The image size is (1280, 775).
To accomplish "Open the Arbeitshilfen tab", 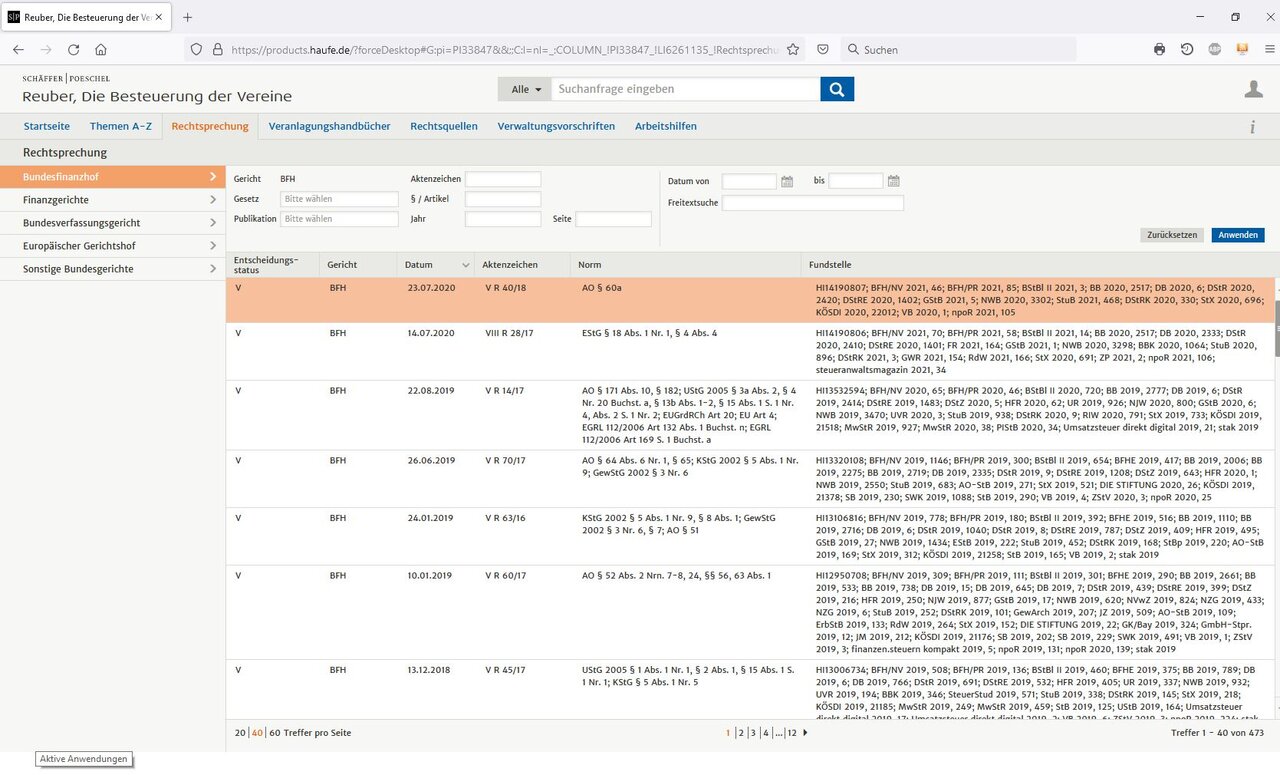I will [666, 127].
